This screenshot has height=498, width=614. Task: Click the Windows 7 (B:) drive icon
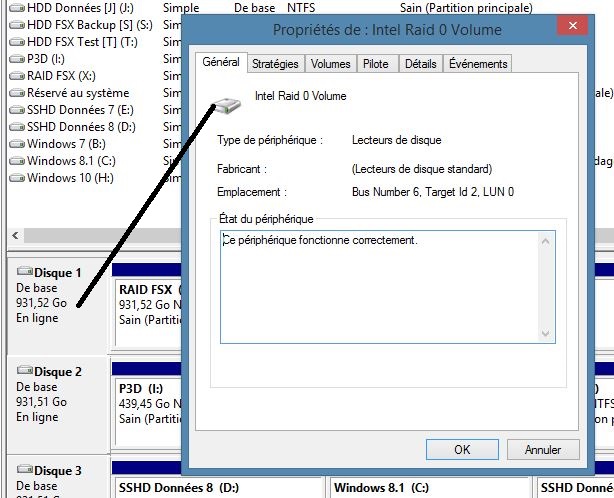pos(17,144)
